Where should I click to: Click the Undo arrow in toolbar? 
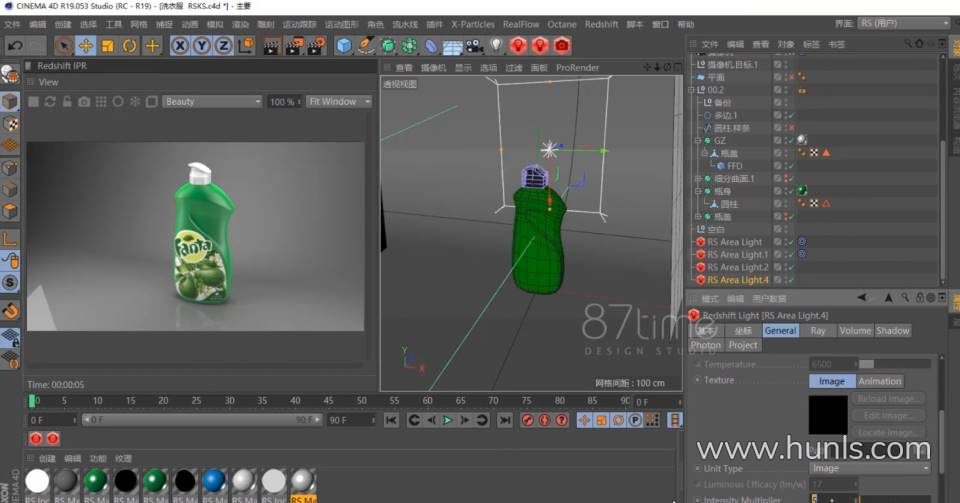[x=15, y=46]
